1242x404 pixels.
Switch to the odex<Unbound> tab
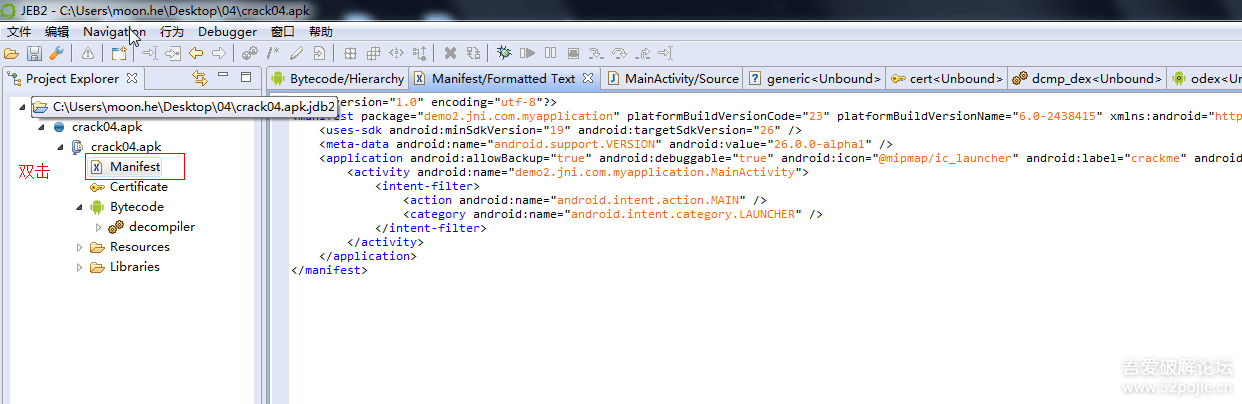click(x=1205, y=78)
